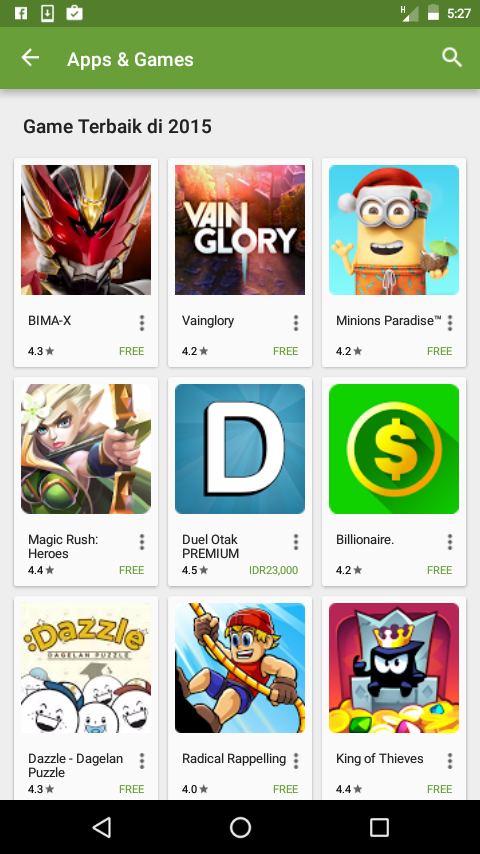Tap FREE label under King of Thieves
The height and width of the screenshot is (854, 480).
point(440,789)
